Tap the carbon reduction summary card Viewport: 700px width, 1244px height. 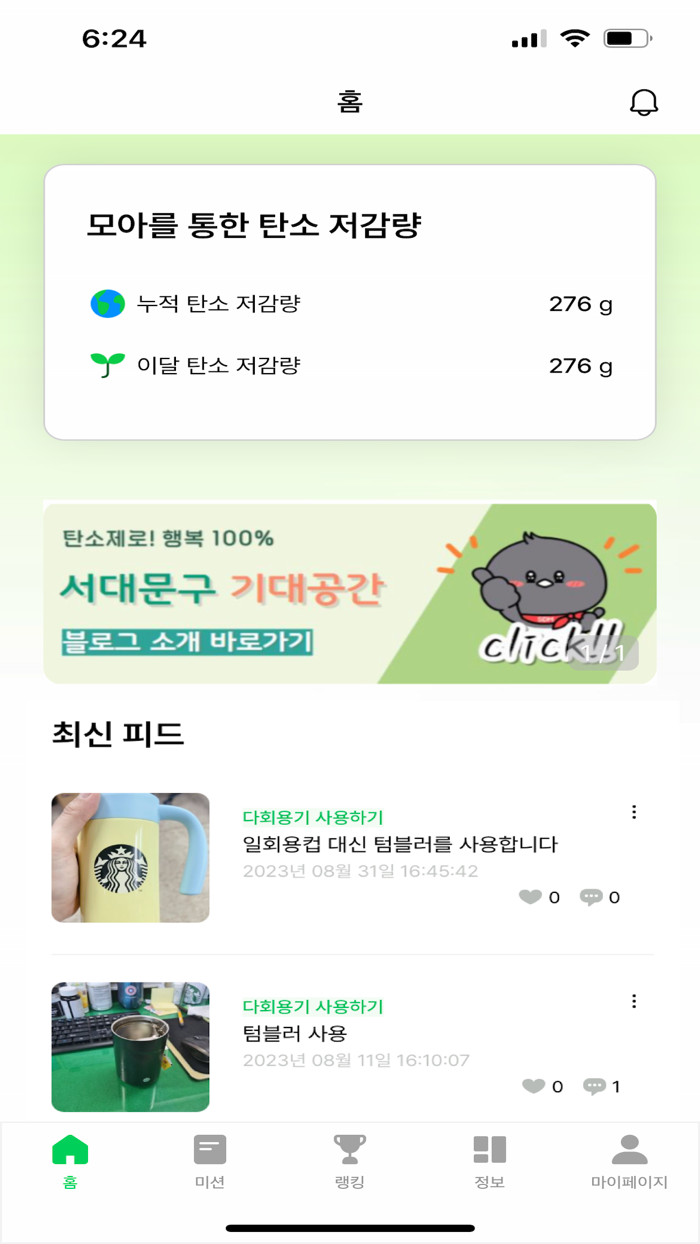[x=349, y=300]
